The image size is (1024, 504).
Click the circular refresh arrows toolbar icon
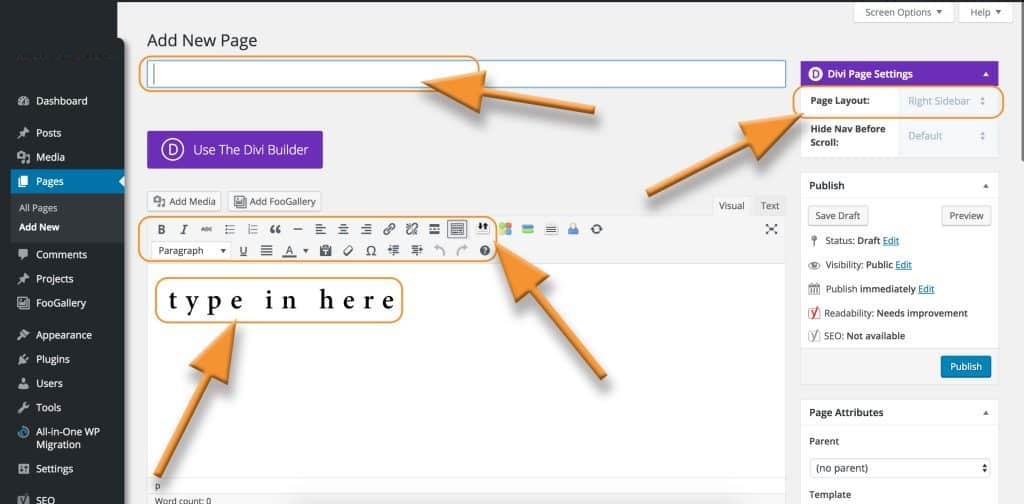pos(596,229)
